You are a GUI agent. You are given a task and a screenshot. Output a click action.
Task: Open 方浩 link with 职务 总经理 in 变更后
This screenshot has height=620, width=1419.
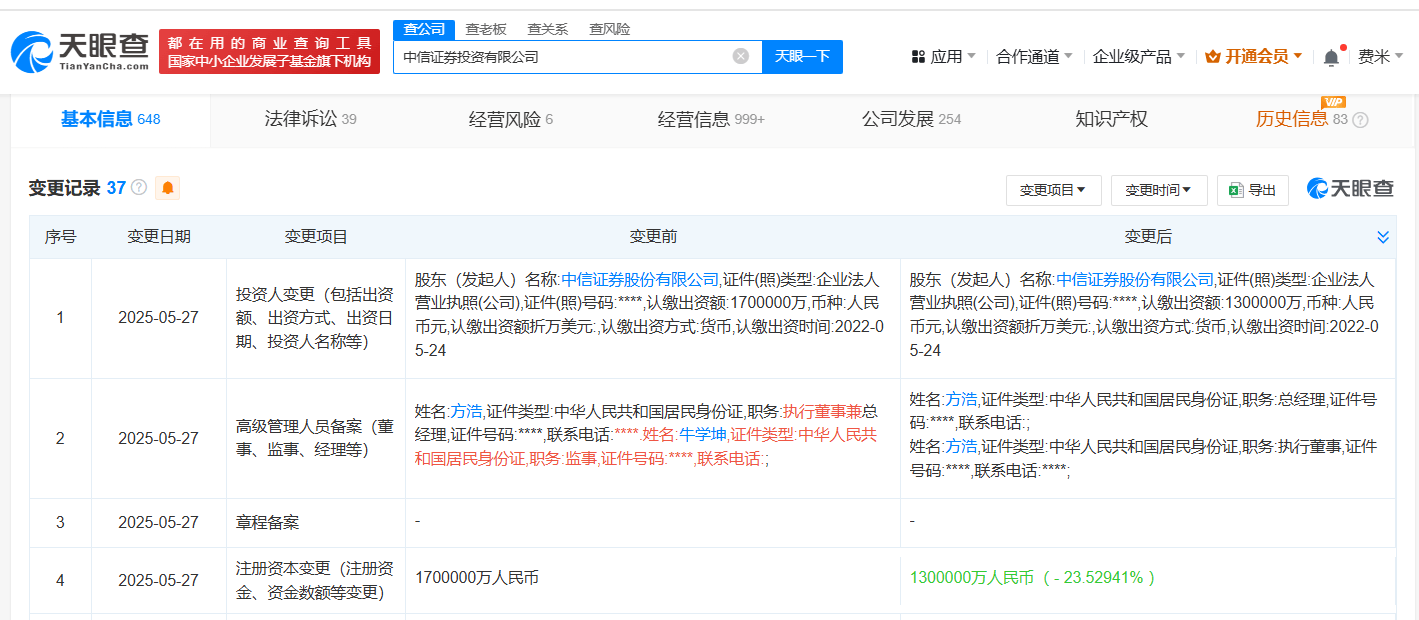tap(961, 400)
